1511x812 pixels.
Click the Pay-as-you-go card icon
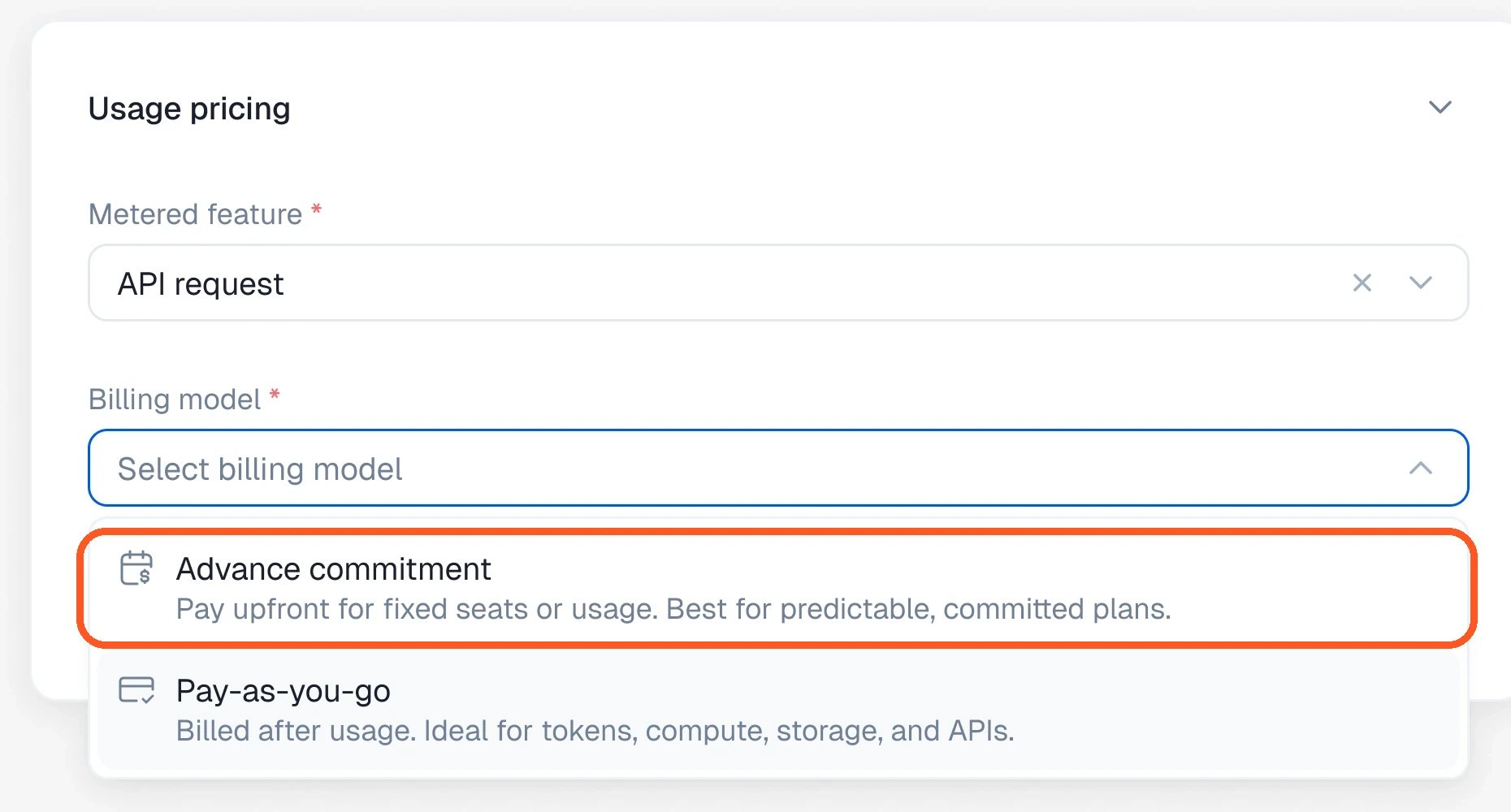136,690
